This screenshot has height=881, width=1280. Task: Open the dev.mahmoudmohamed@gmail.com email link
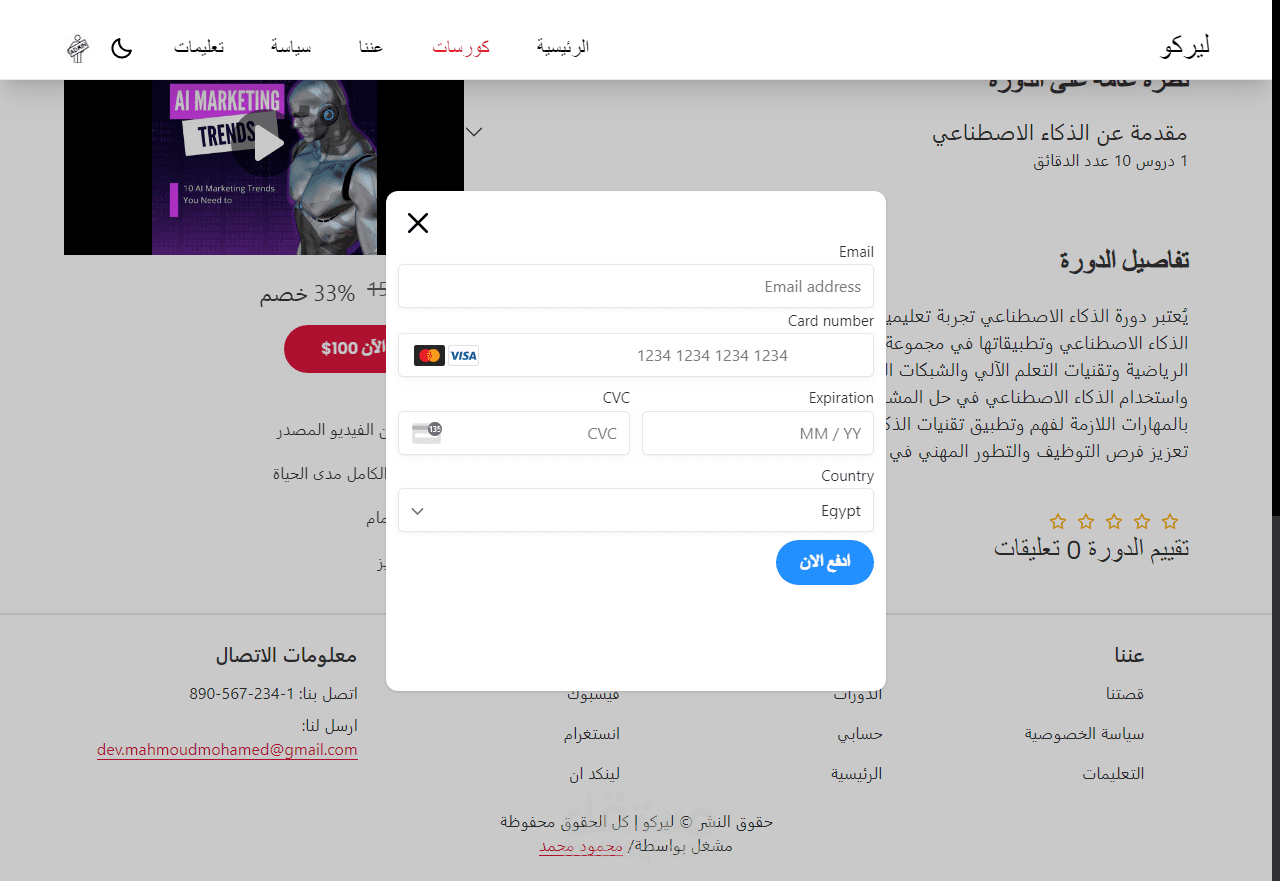[x=227, y=749]
